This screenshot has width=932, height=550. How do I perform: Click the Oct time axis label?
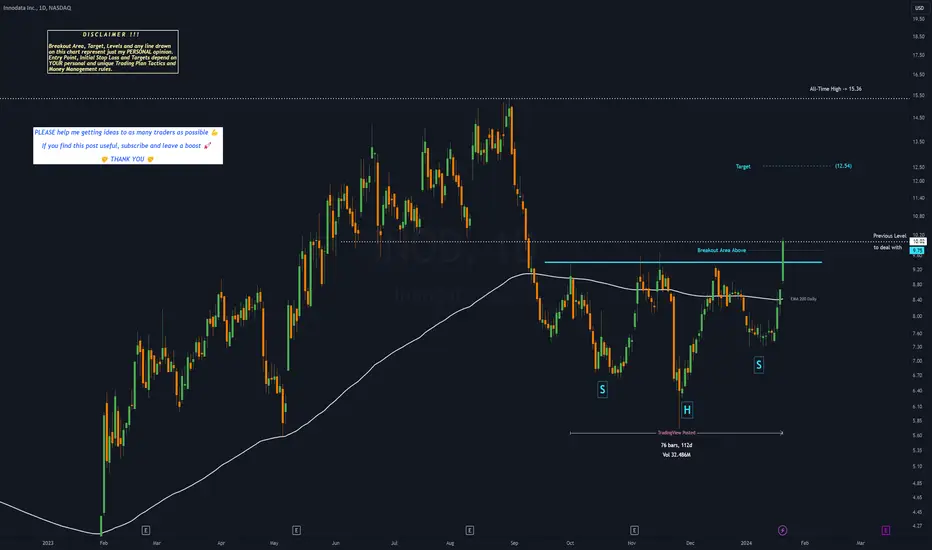[570, 543]
